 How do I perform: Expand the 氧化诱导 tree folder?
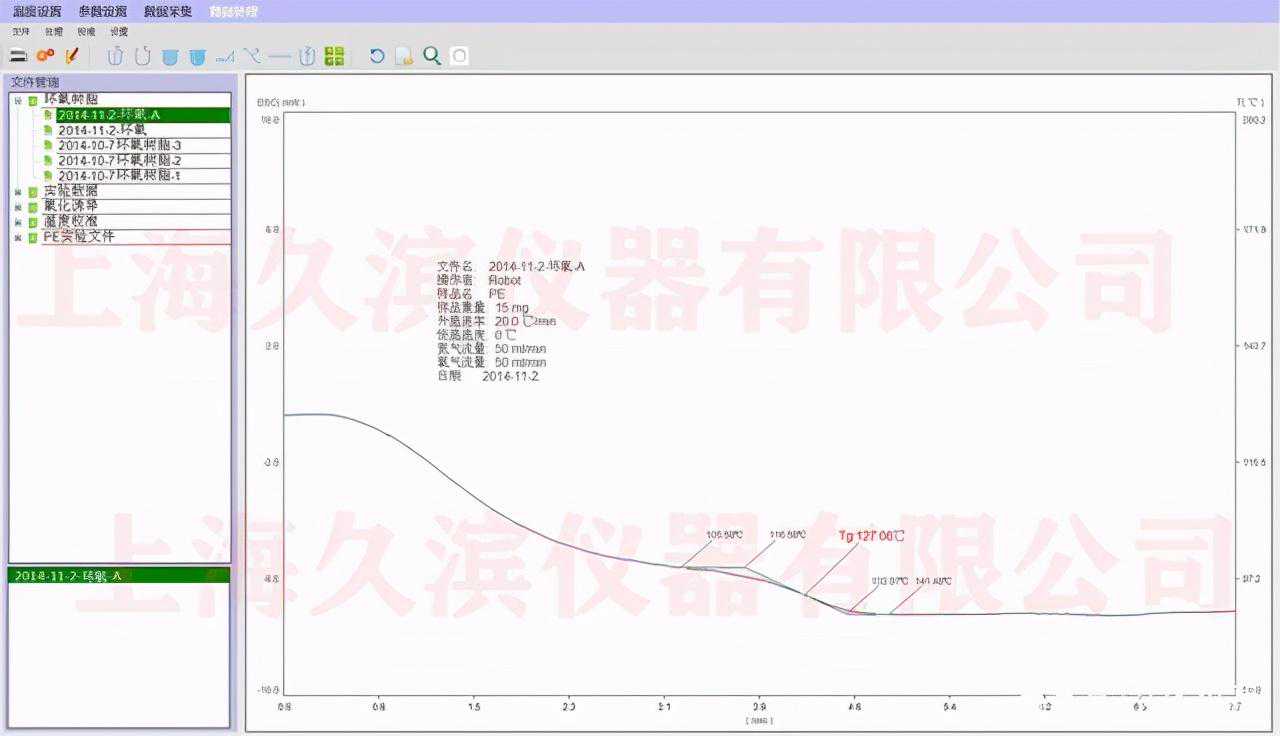(17, 207)
